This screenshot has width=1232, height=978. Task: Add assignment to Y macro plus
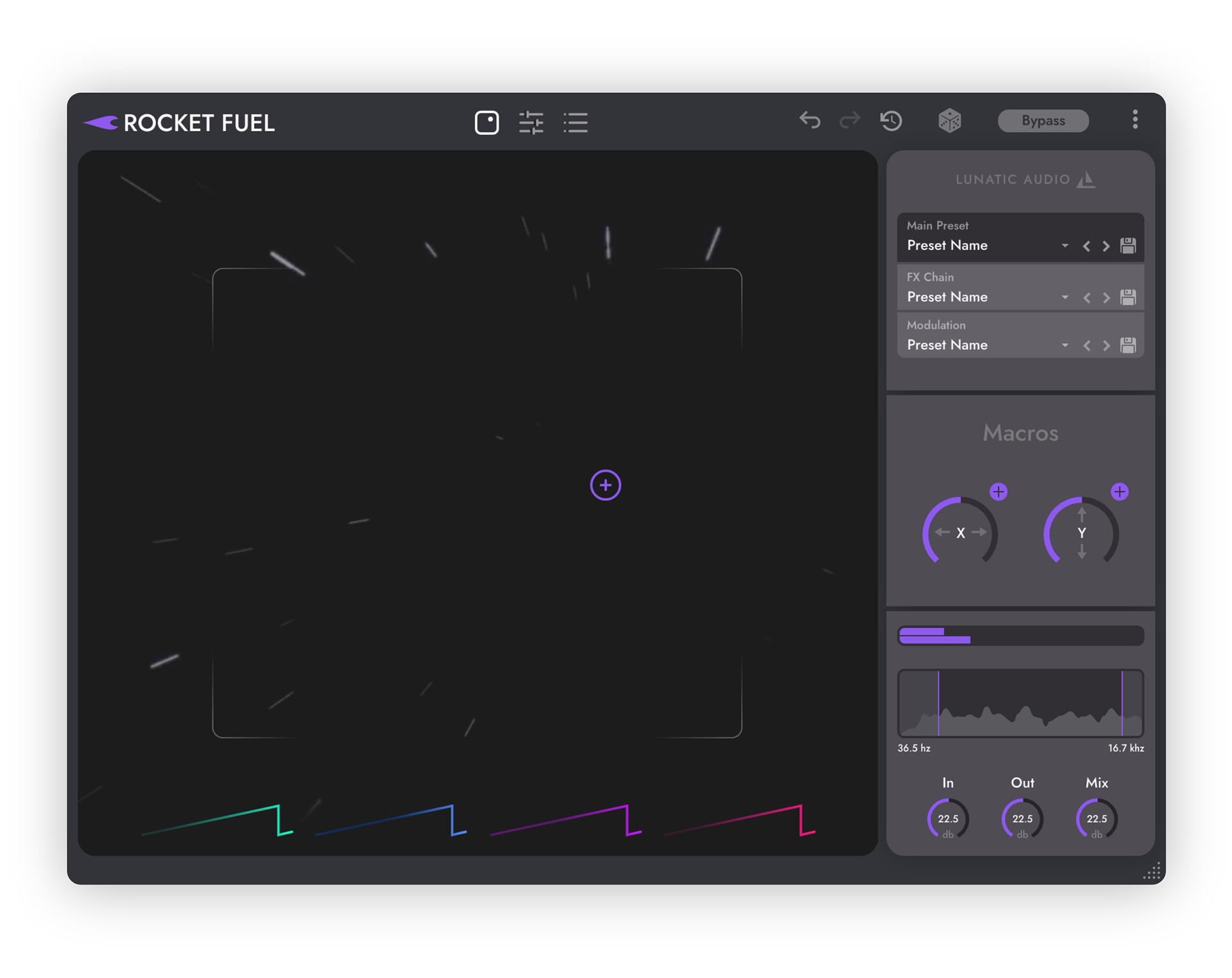(x=1119, y=492)
